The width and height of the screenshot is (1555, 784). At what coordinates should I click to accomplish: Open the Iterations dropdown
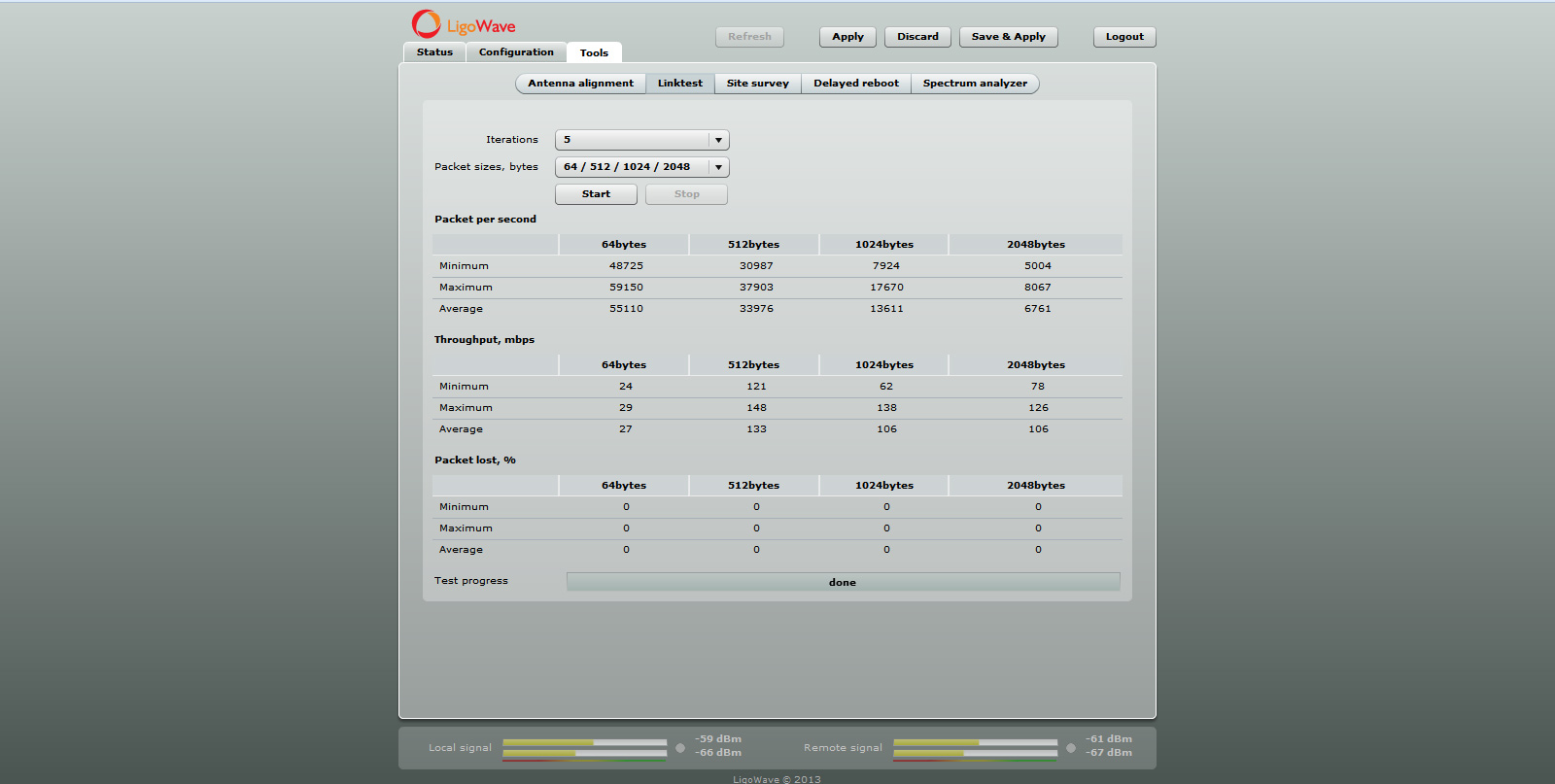pyautogui.click(x=641, y=140)
